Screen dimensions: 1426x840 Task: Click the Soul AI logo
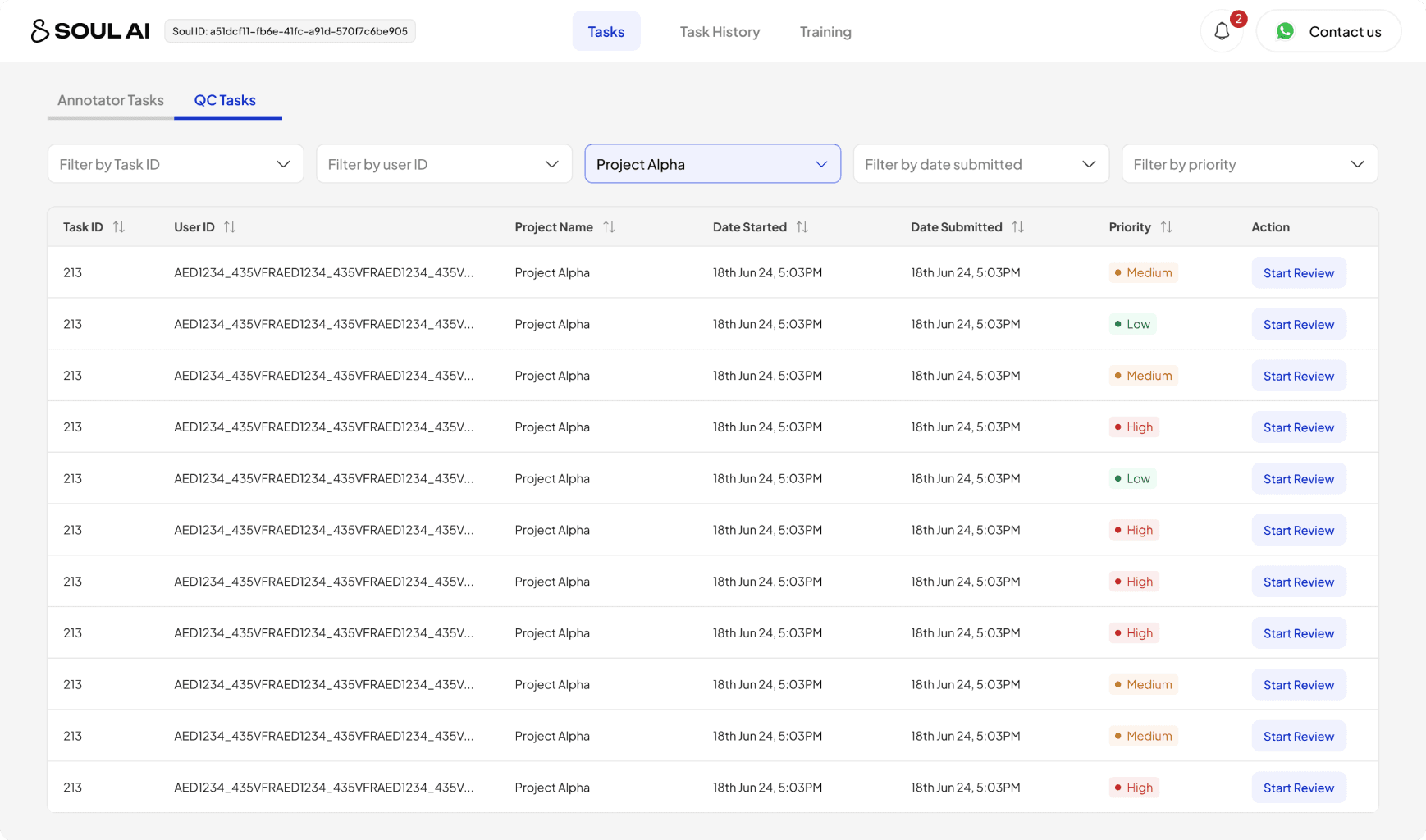(x=90, y=31)
